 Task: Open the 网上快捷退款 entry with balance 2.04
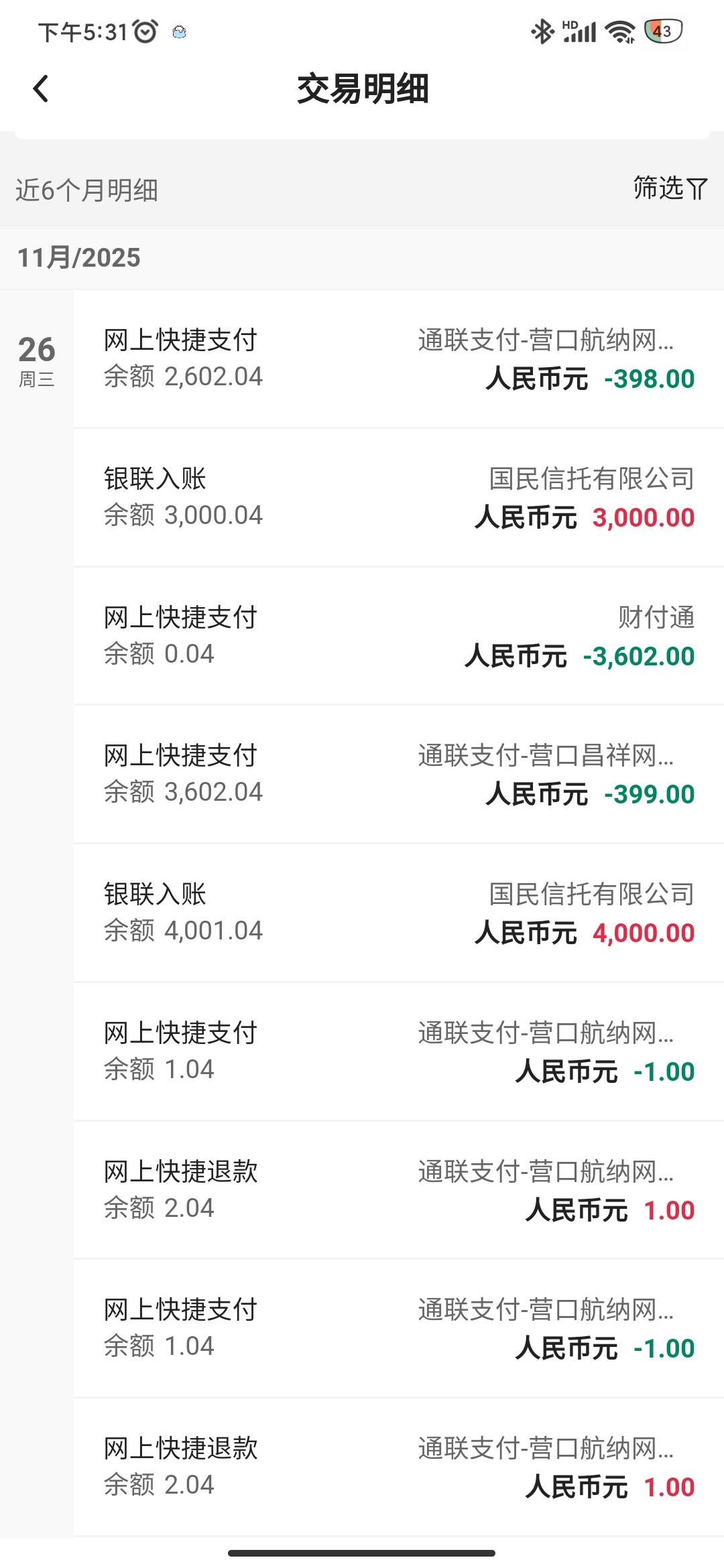point(398,1190)
